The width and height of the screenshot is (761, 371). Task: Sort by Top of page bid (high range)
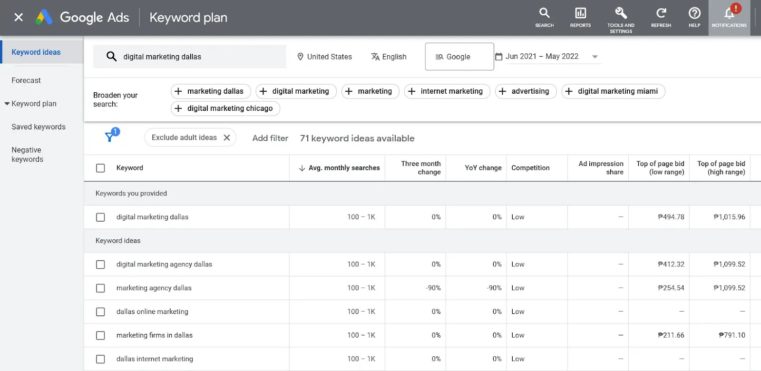721,168
